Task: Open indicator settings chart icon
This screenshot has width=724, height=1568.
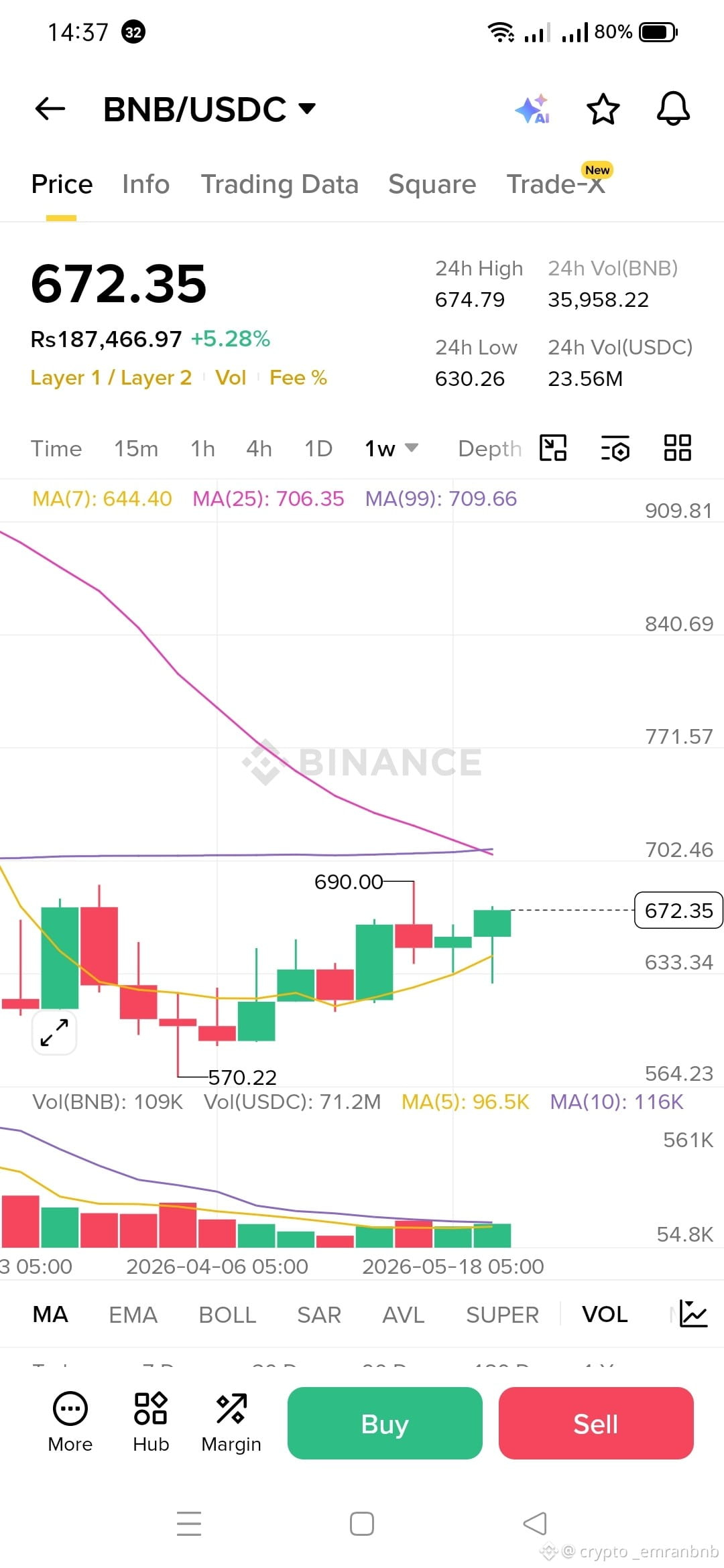Action: pyautogui.click(x=693, y=1313)
